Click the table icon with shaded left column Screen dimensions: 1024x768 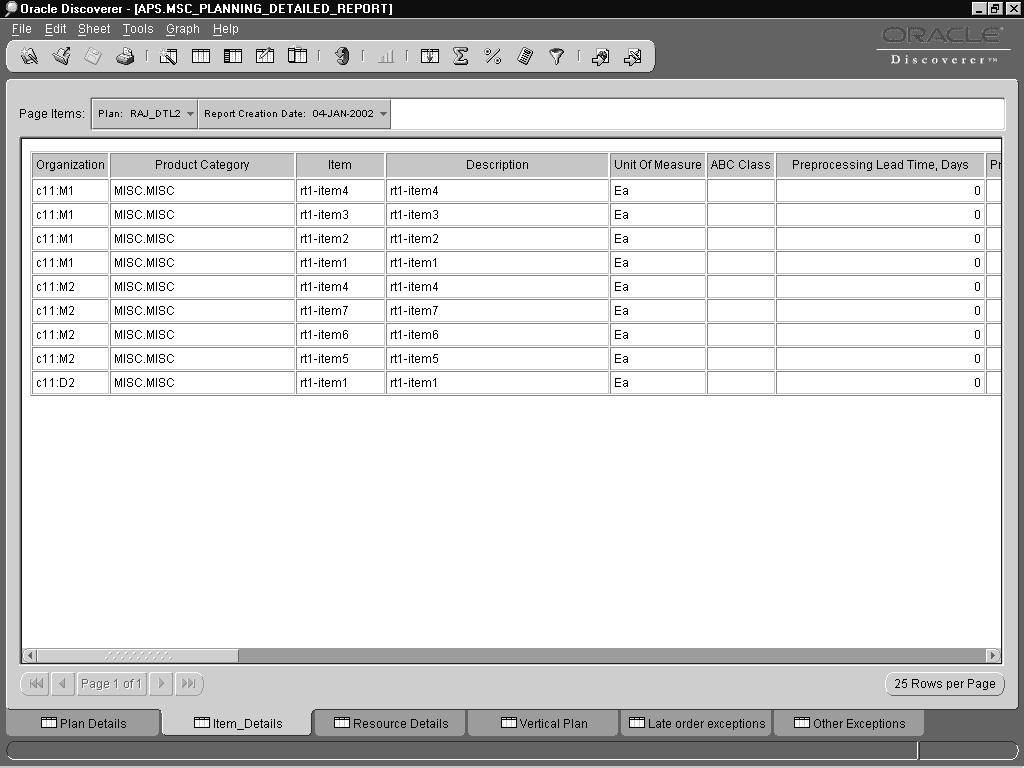pos(232,57)
